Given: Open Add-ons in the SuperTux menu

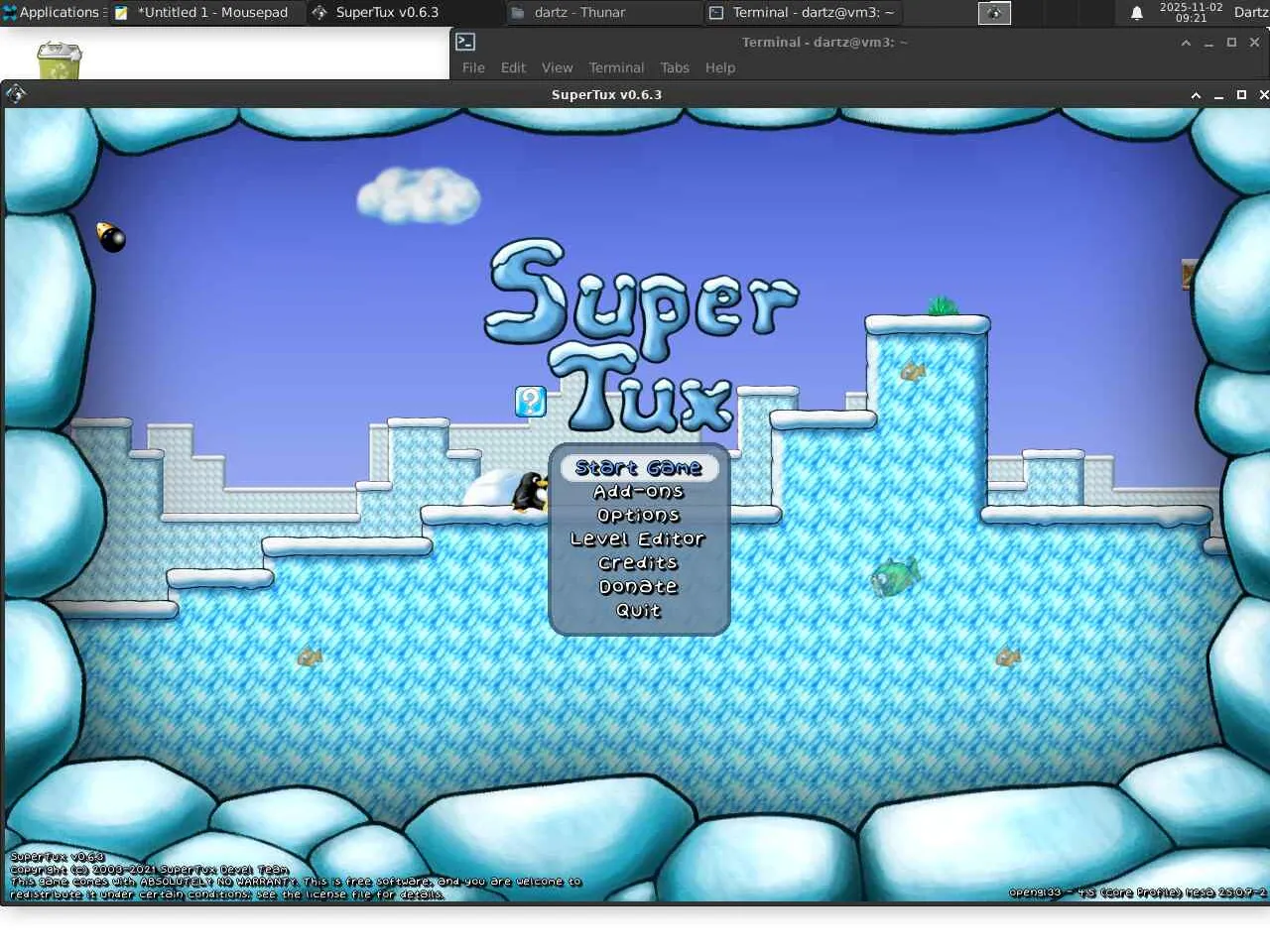Looking at the screenshot, I should point(639,491).
